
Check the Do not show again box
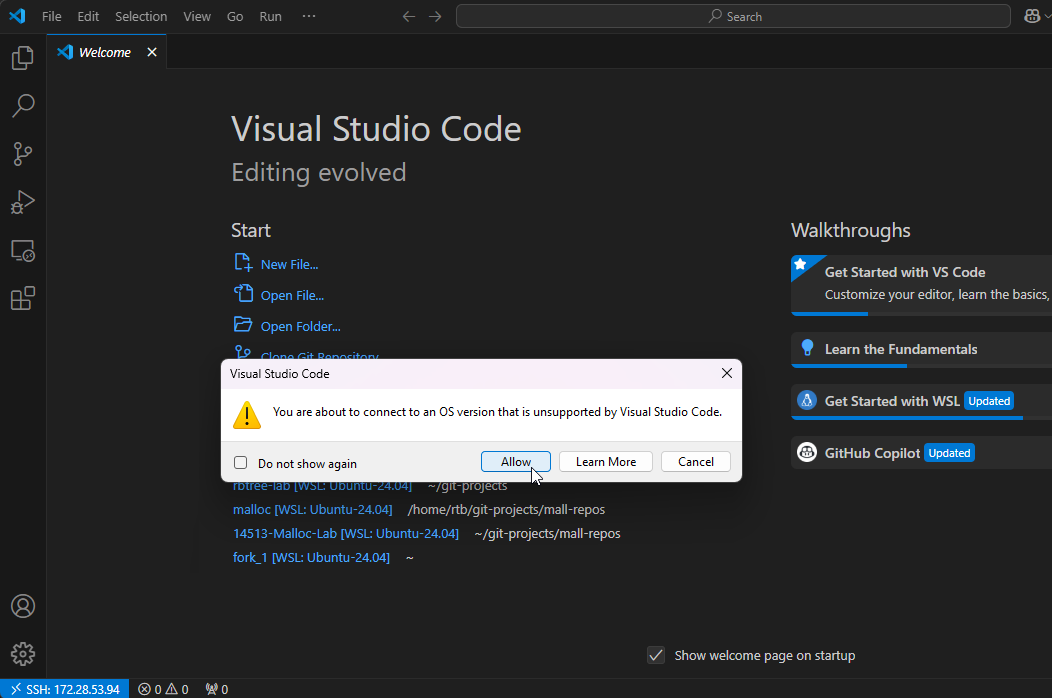pyautogui.click(x=240, y=462)
